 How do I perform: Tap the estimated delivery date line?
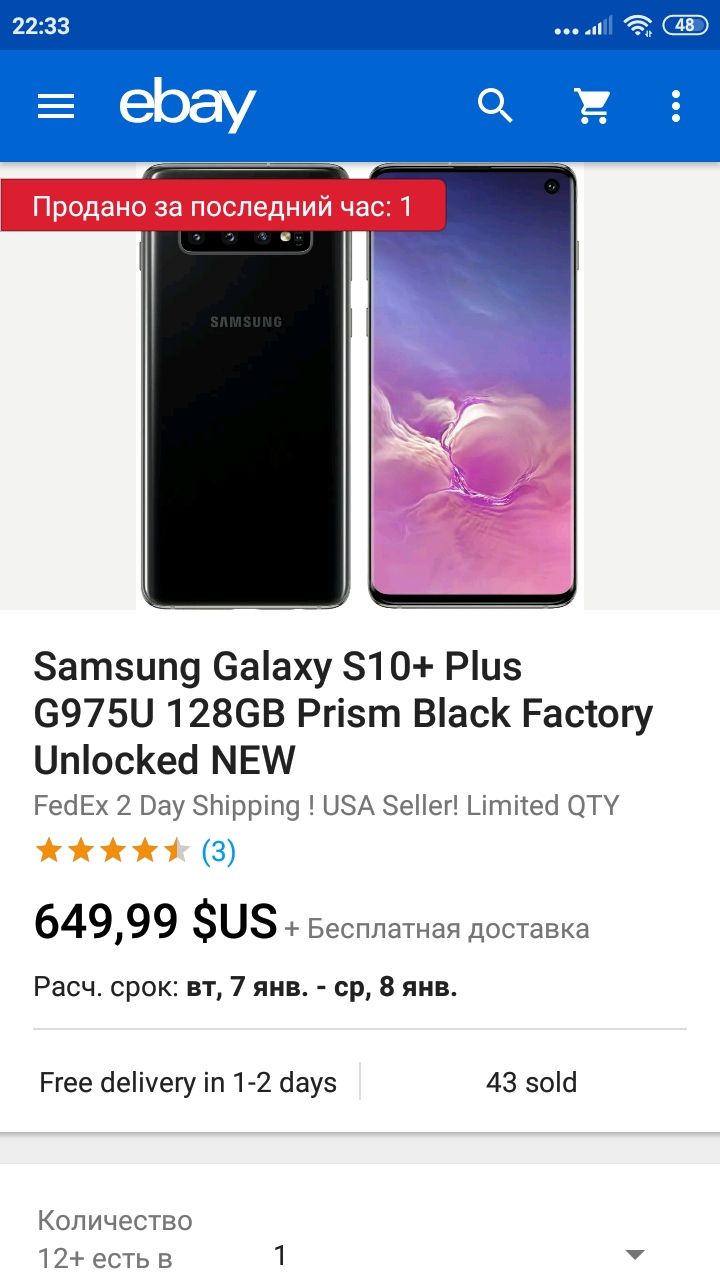246,988
